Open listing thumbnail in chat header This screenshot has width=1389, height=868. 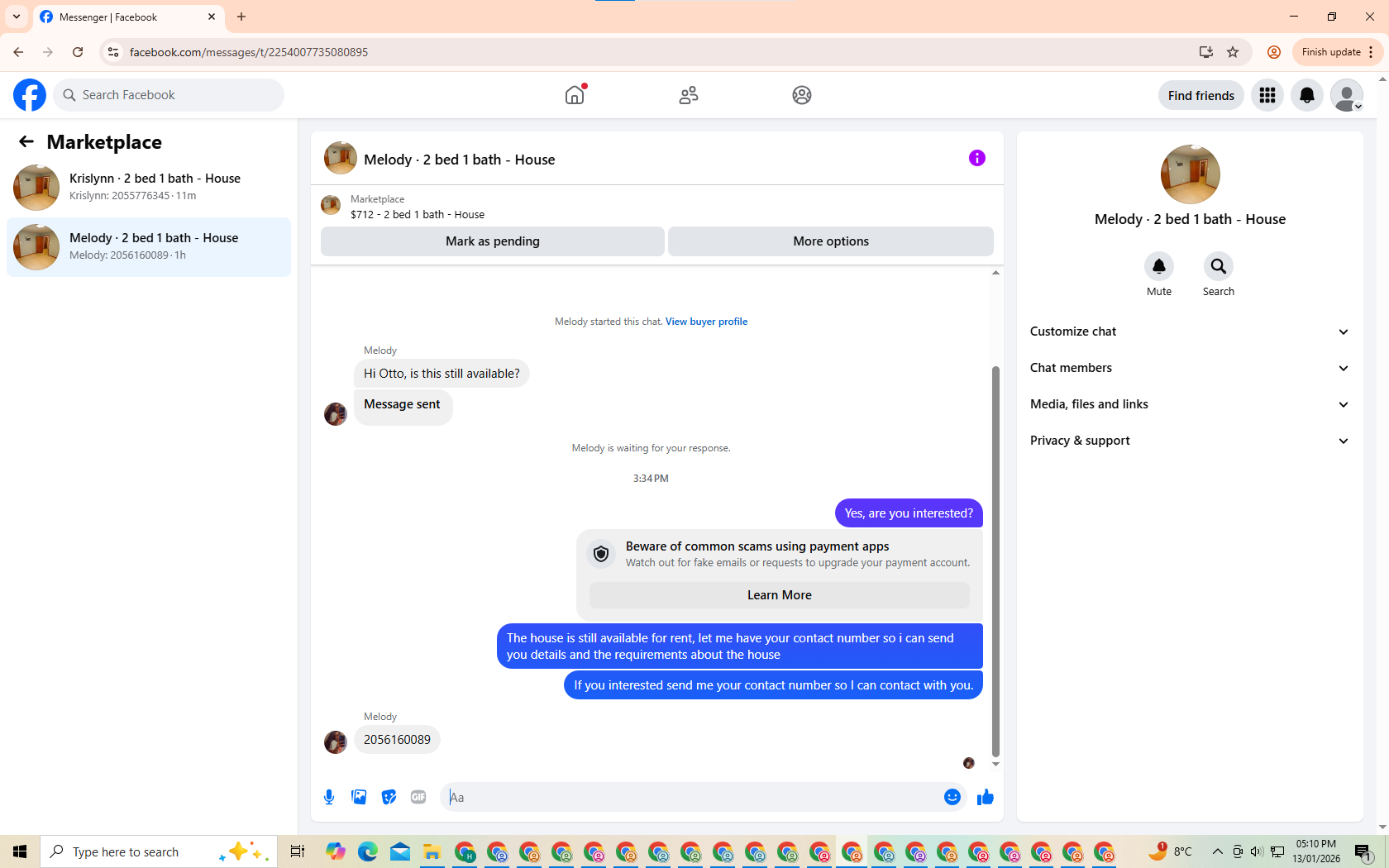tap(341, 158)
